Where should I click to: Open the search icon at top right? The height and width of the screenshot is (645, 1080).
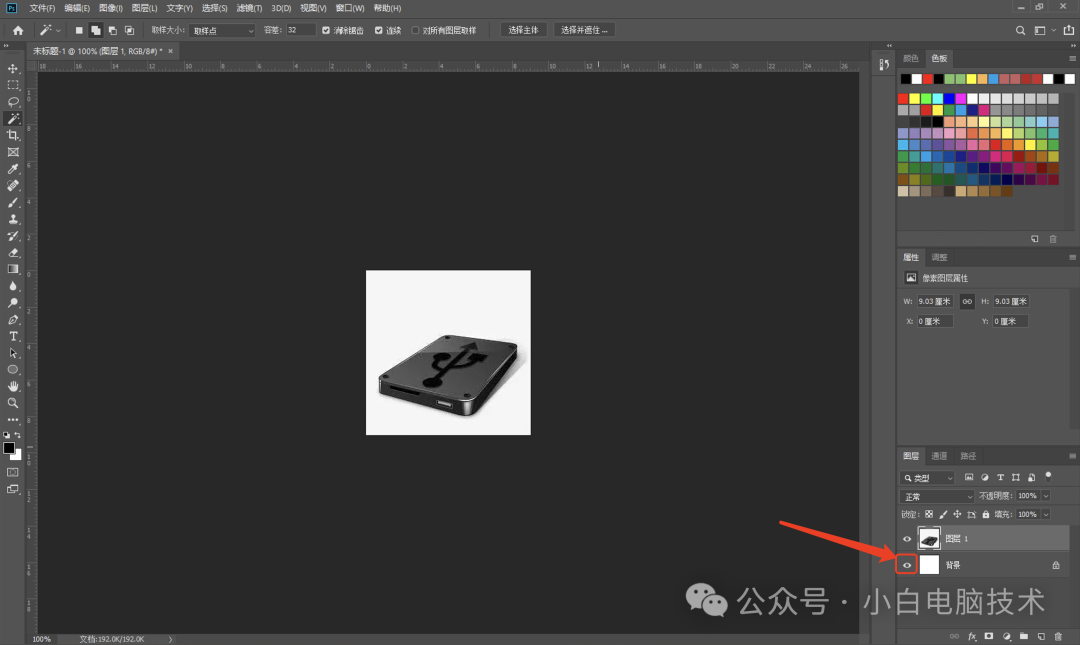point(1020,30)
